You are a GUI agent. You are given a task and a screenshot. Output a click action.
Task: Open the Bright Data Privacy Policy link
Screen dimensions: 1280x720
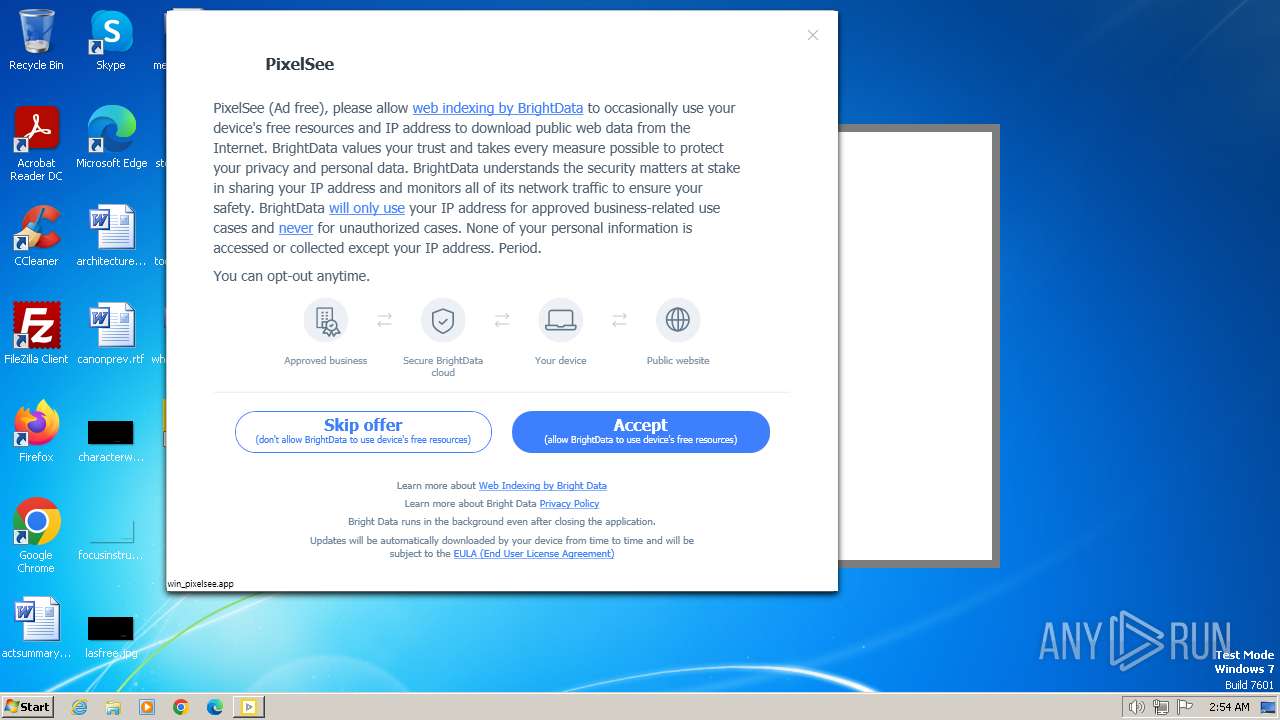[569, 504]
